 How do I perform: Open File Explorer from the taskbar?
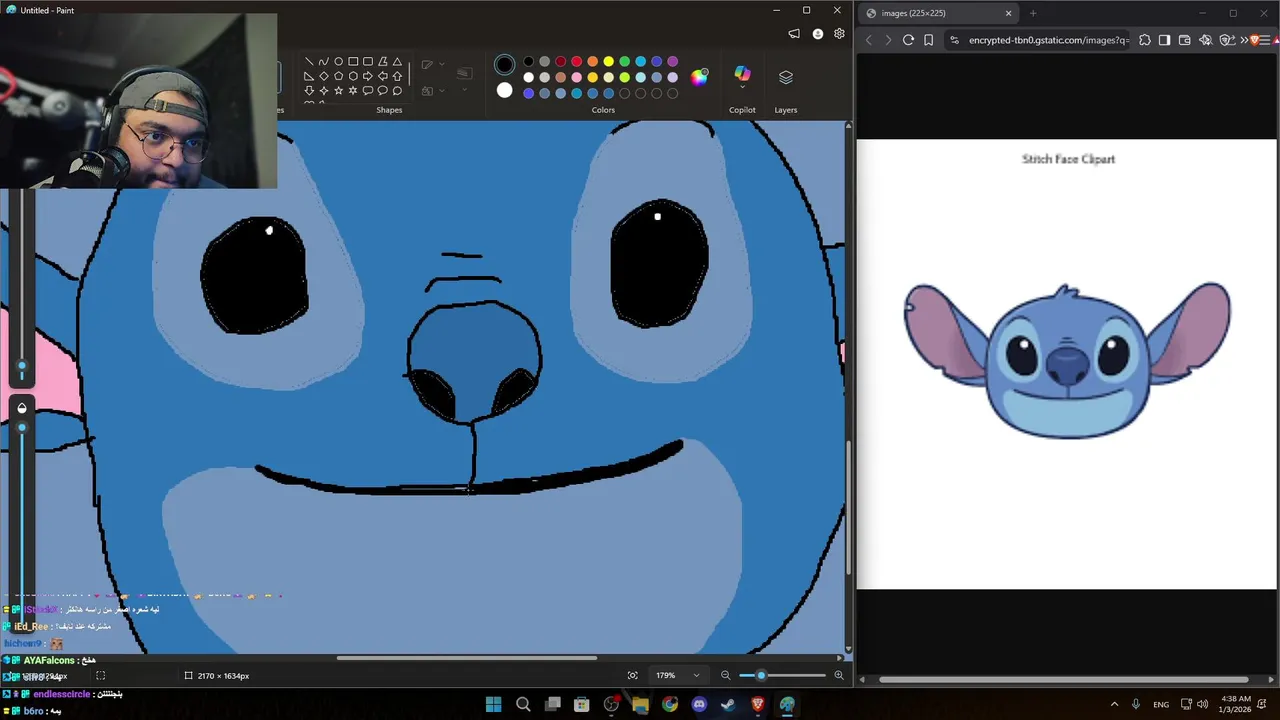pos(640,704)
